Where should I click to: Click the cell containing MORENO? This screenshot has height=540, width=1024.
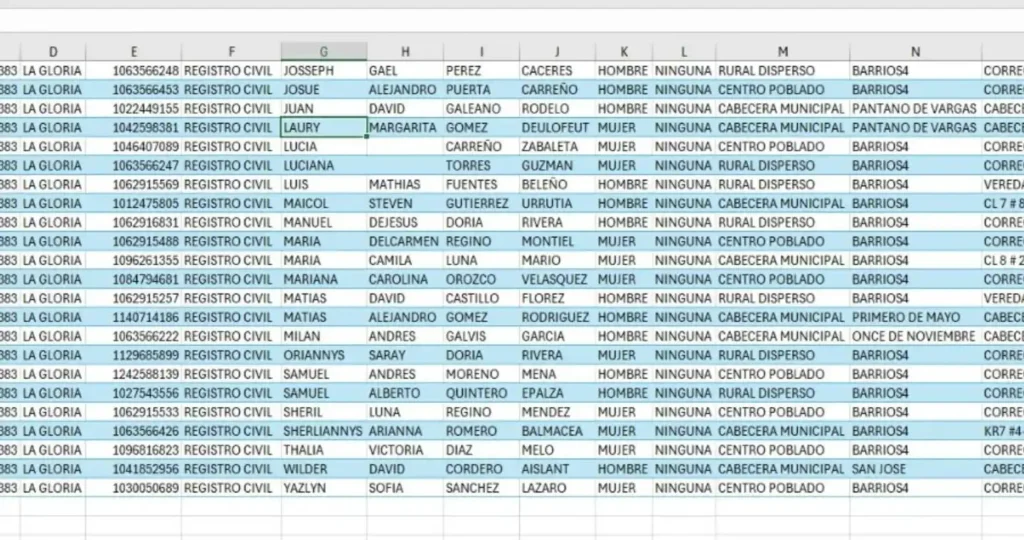click(x=481, y=373)
